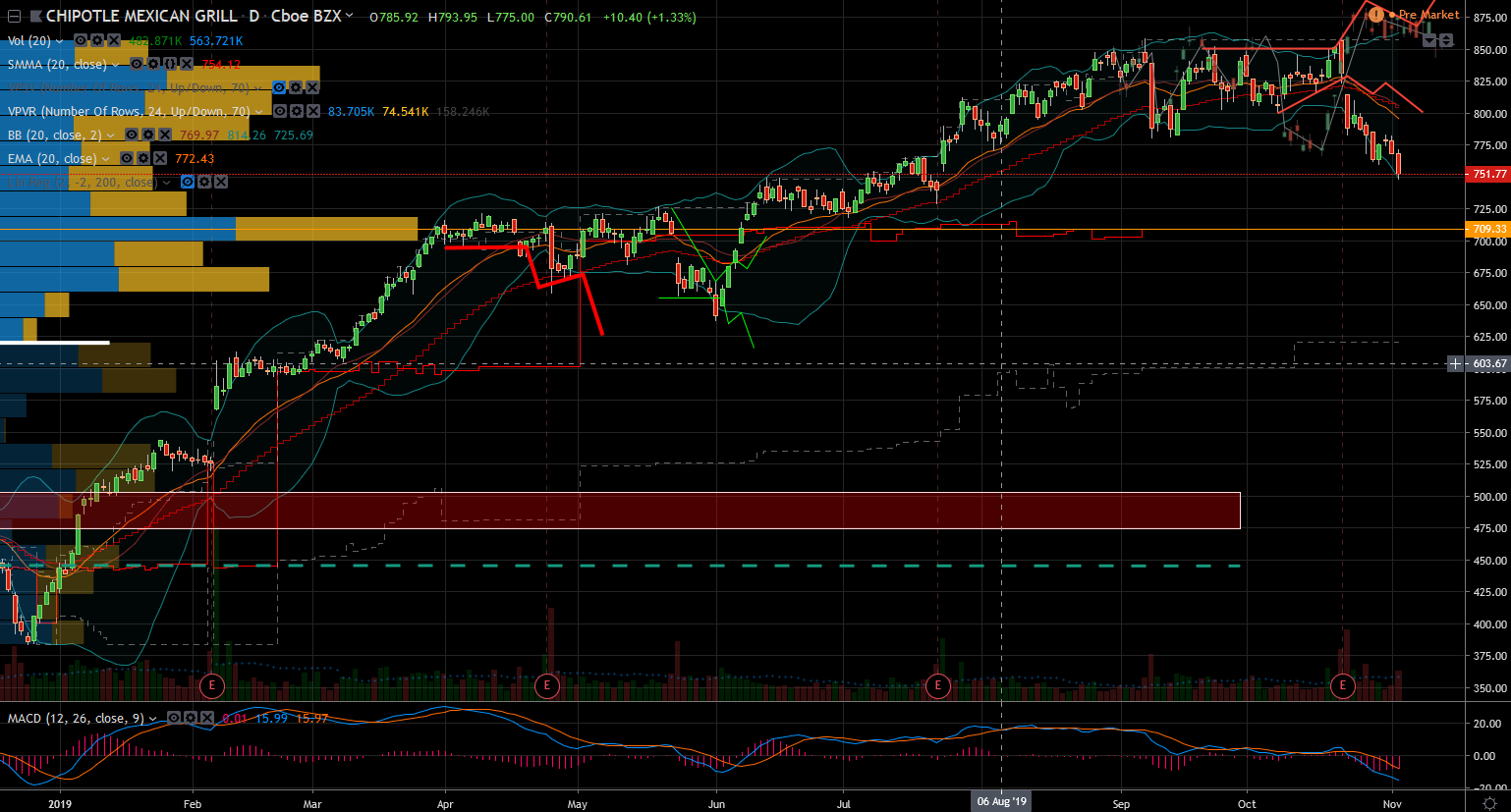Remove the Lin Reg indicator

pyautogui.click(x=221, y=182)
